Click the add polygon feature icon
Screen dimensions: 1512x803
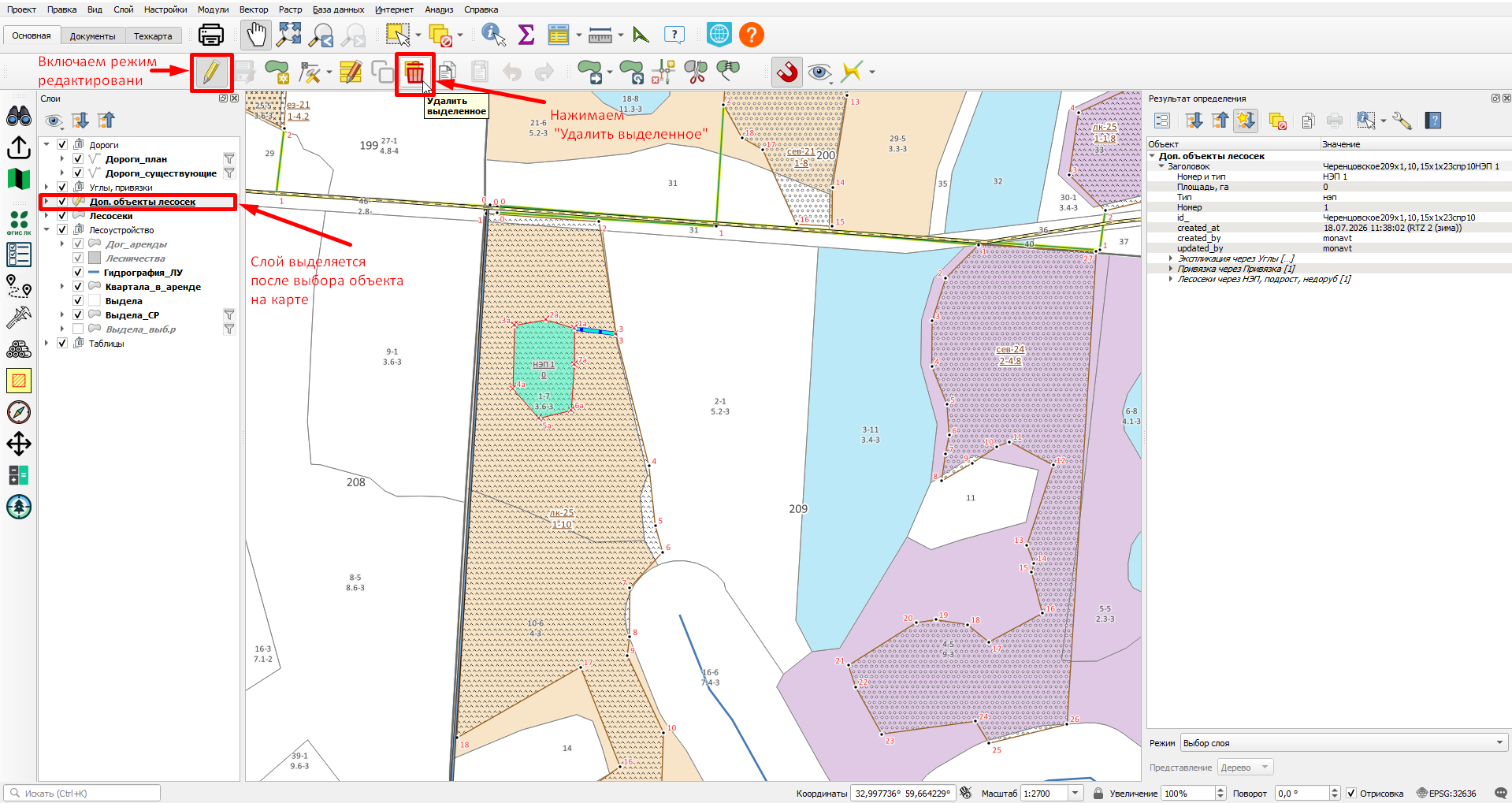pyautogui.click(x=277, y=72)
